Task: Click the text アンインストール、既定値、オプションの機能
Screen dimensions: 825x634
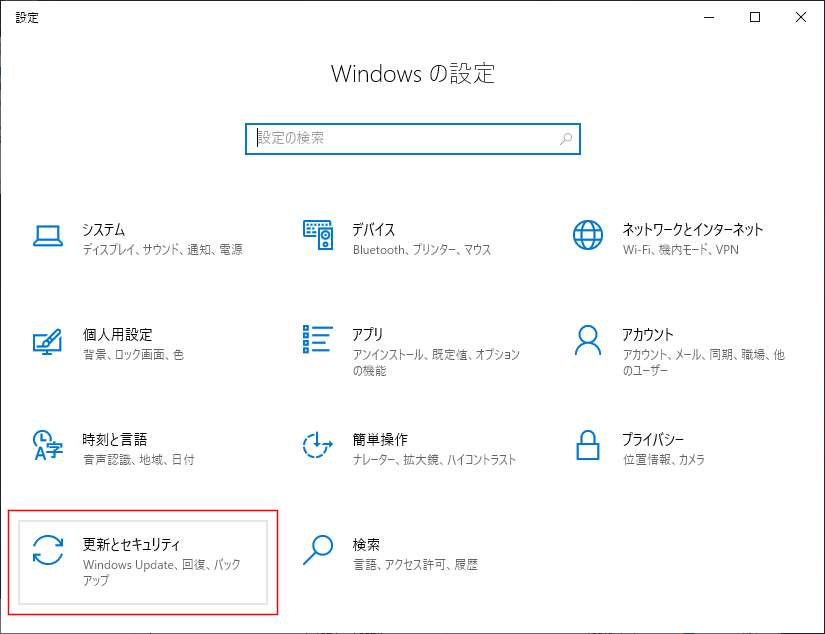Action: [436, 363]
